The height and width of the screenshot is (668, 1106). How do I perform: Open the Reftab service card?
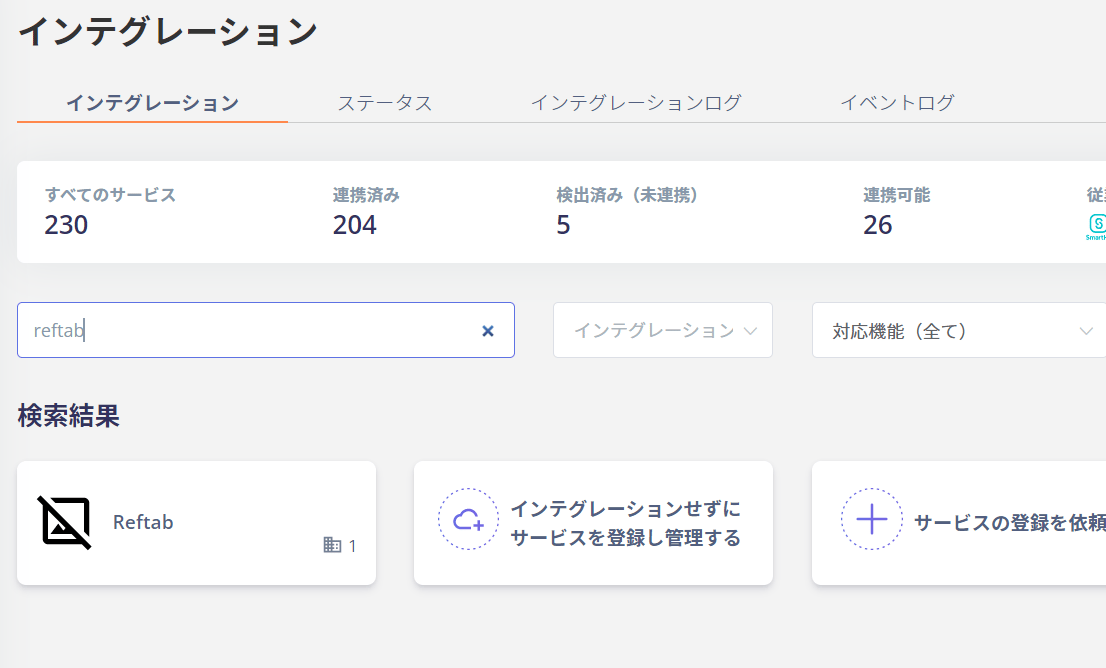coord(196,523)
